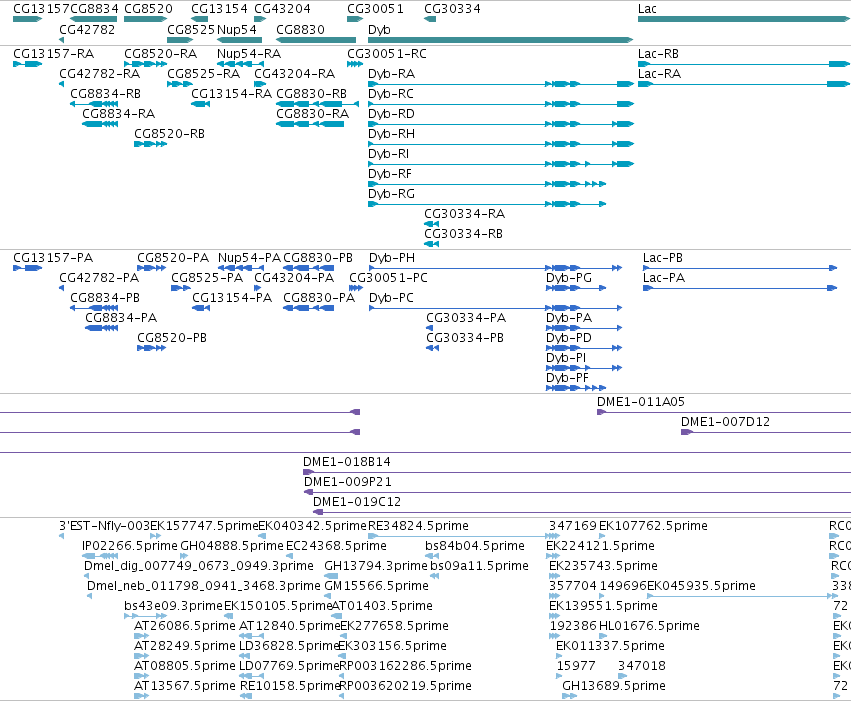This screenshot has height=701, width=851.
Task: Click transcript label Dyb-RI
Action: click(388, 154)
